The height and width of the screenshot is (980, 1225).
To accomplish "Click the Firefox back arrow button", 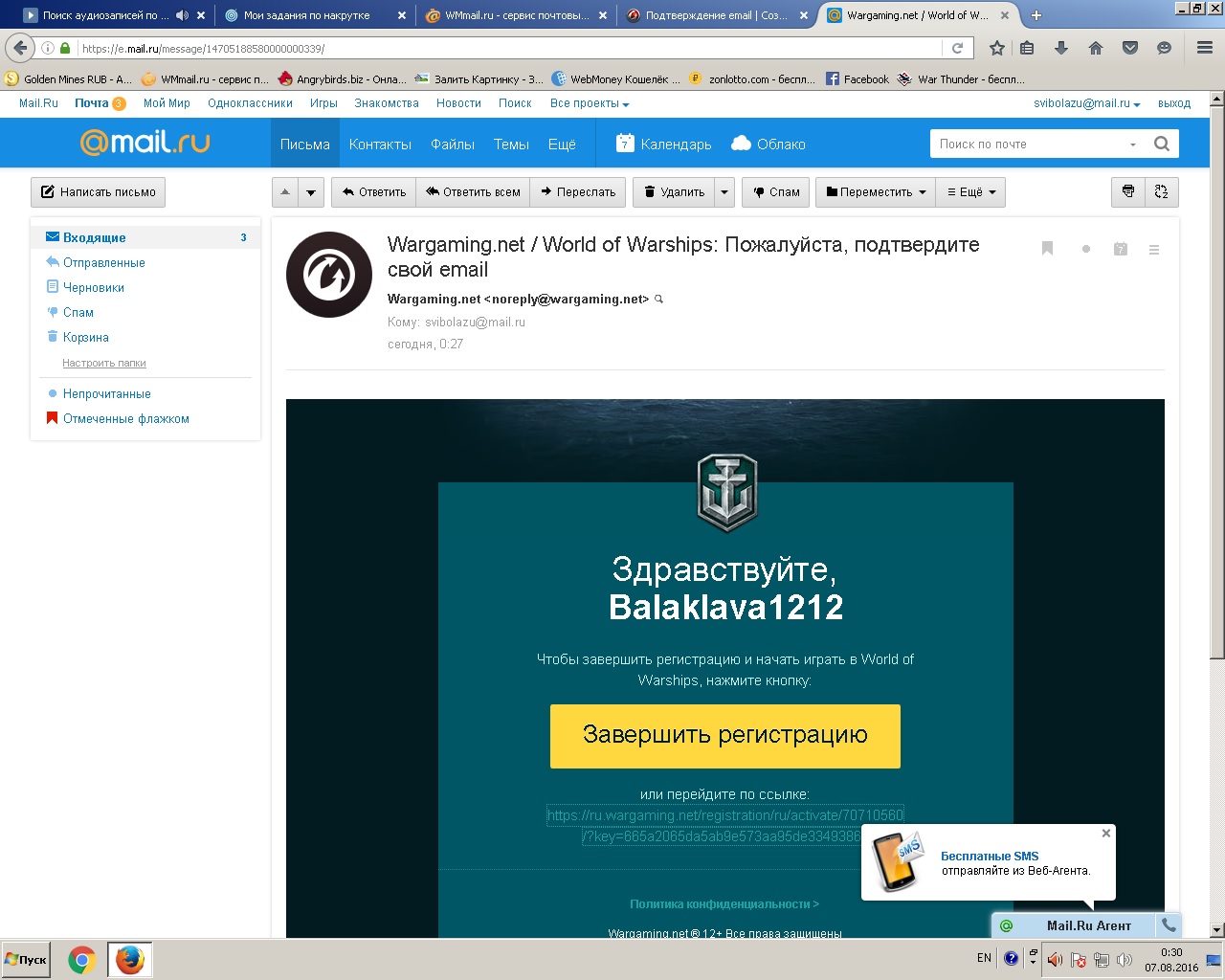I will (x=20, y=48).
